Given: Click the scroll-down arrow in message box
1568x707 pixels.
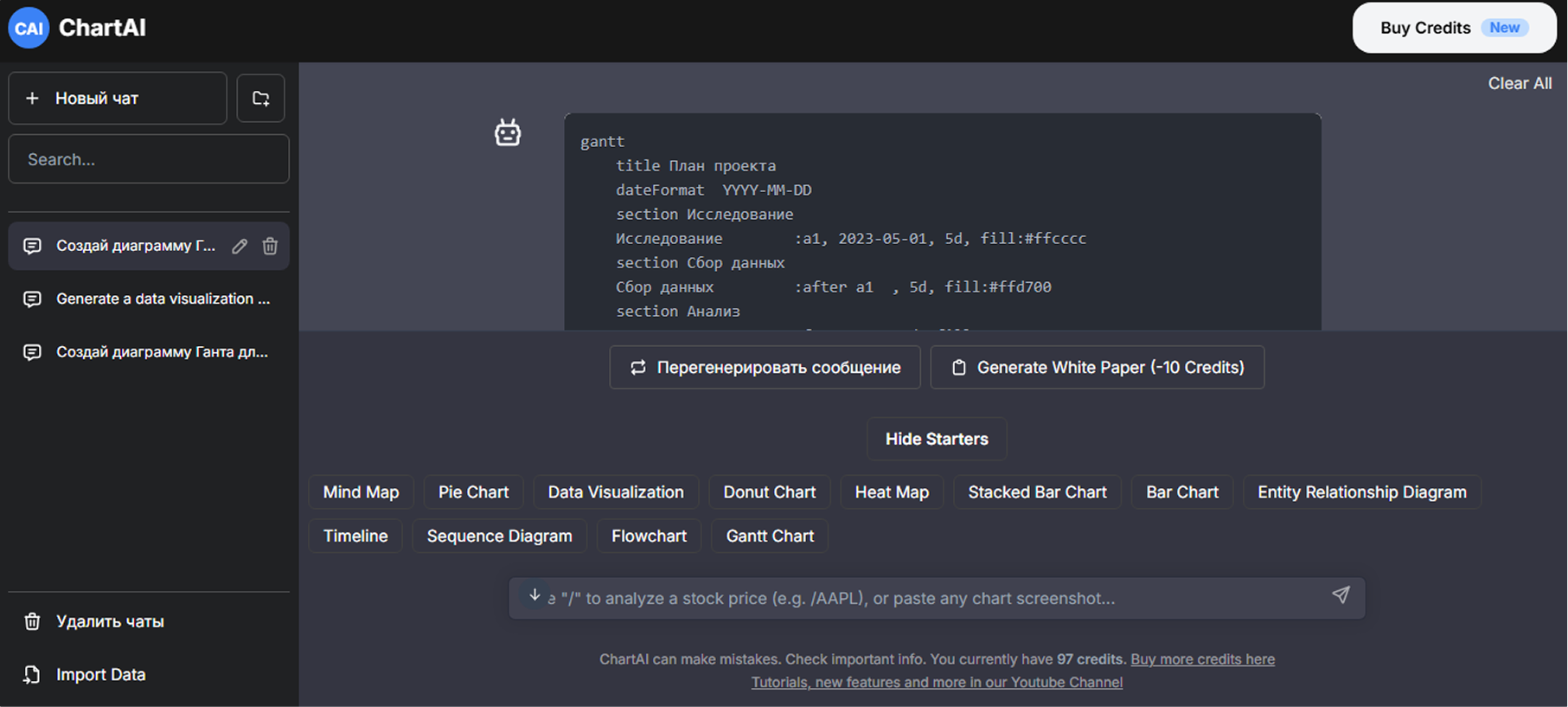Looking at the screenshot, I should 534,595.
